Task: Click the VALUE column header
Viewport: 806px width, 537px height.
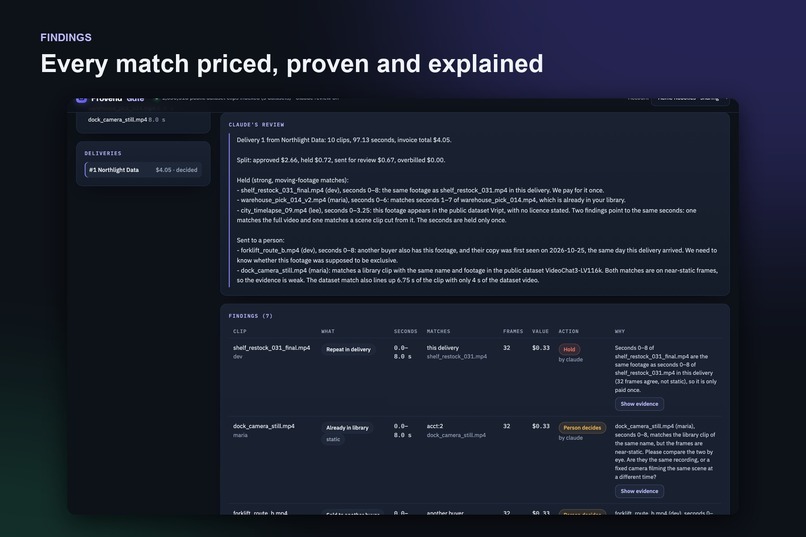Action: (x=540, y=331)
